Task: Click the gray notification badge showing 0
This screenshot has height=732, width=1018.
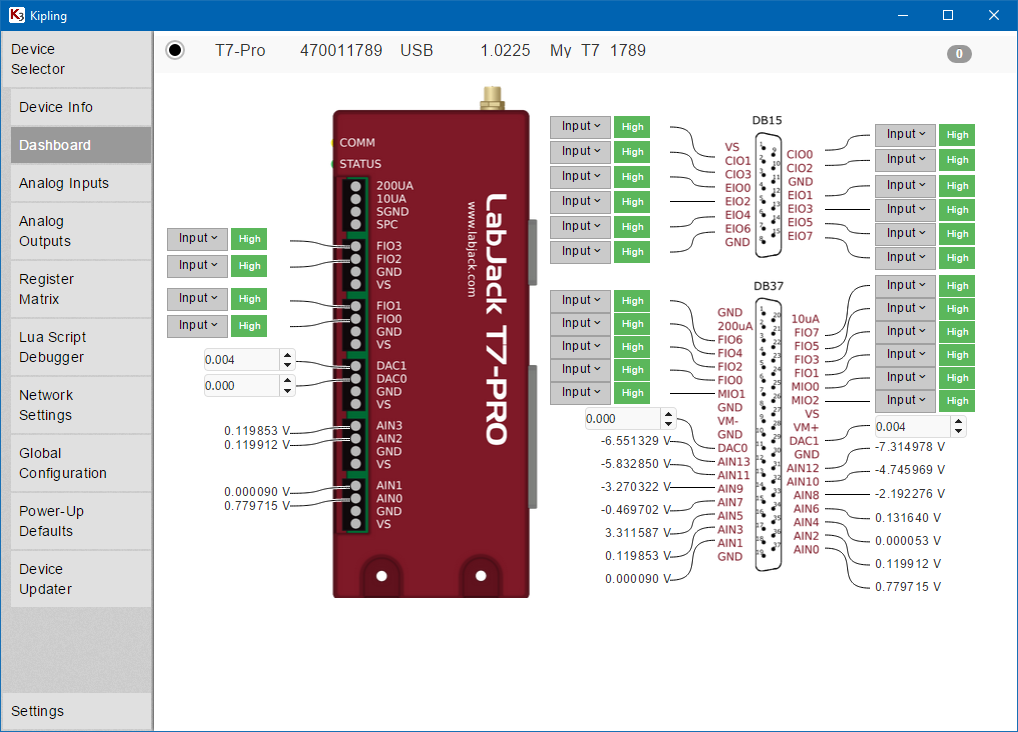Action: pyautogui.click(x=959, y=54)
